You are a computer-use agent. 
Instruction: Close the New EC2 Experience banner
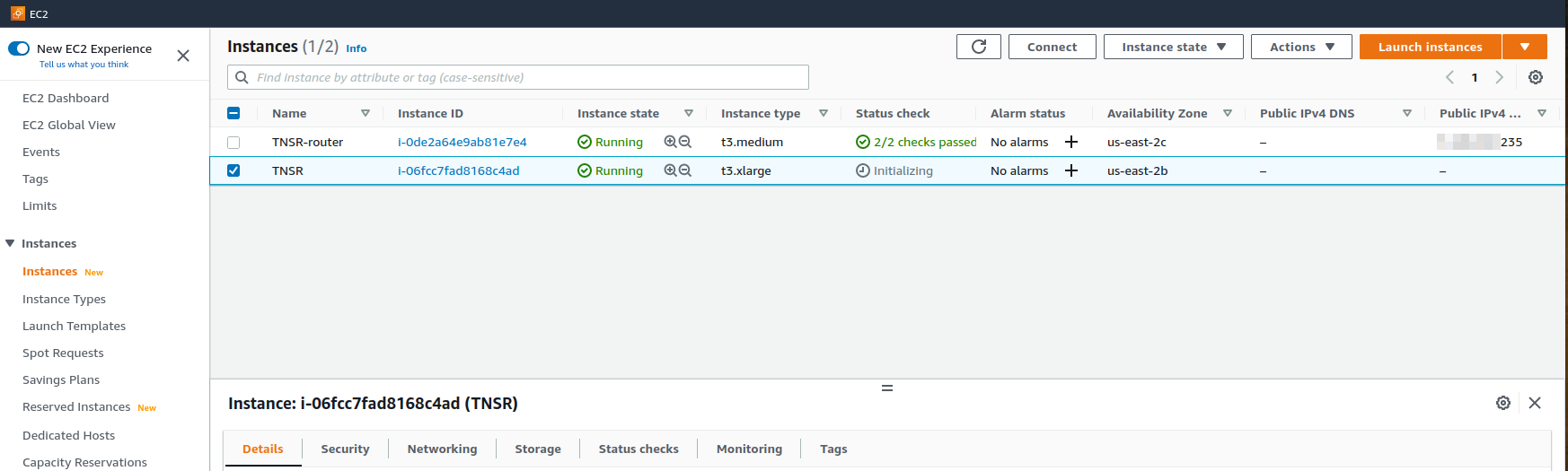click(x=183, y=56)
